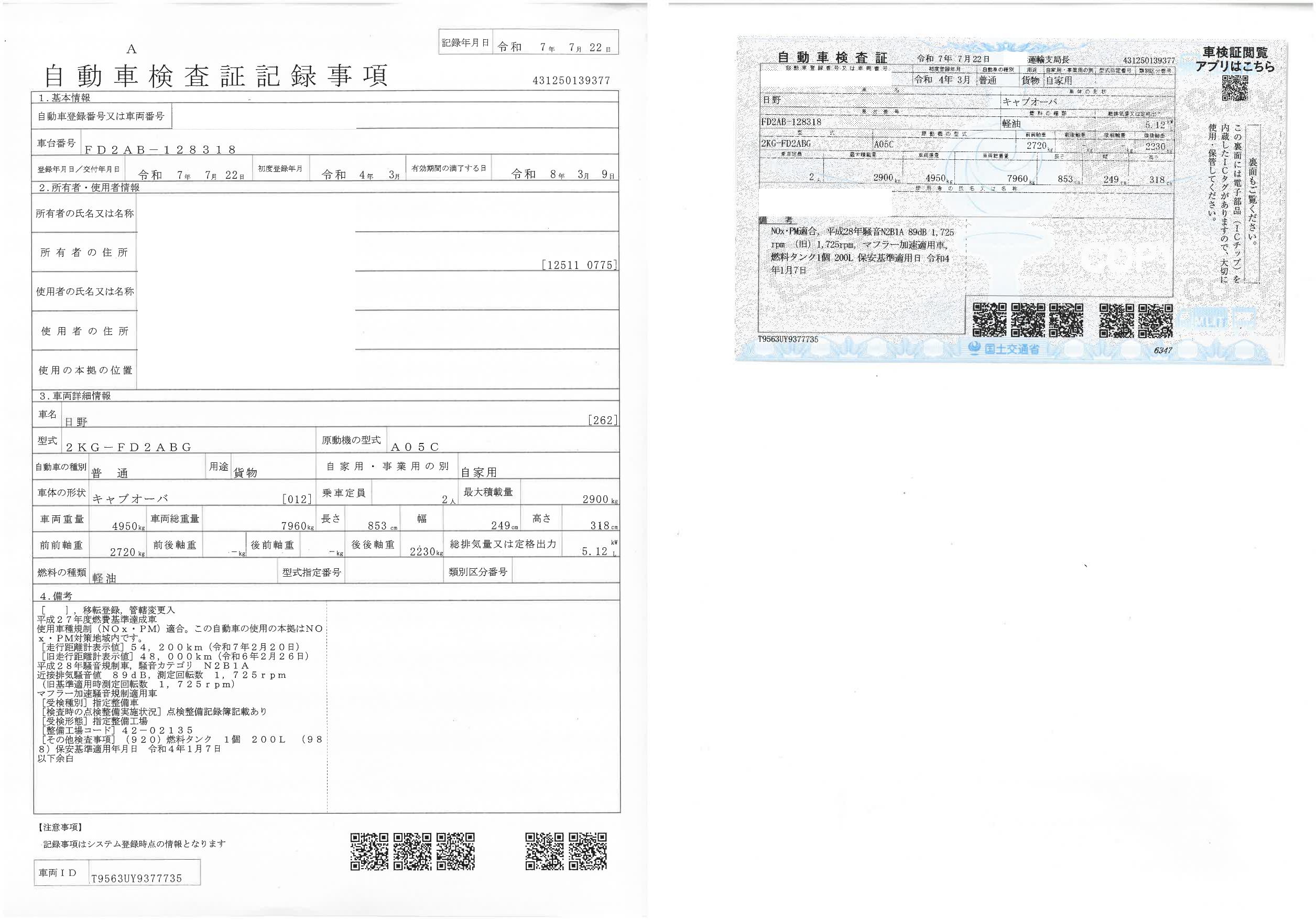Click the 燃料の種類 label on the record sheet
This screenshot has height=920, width=1316.
click(x=62, y=572)
